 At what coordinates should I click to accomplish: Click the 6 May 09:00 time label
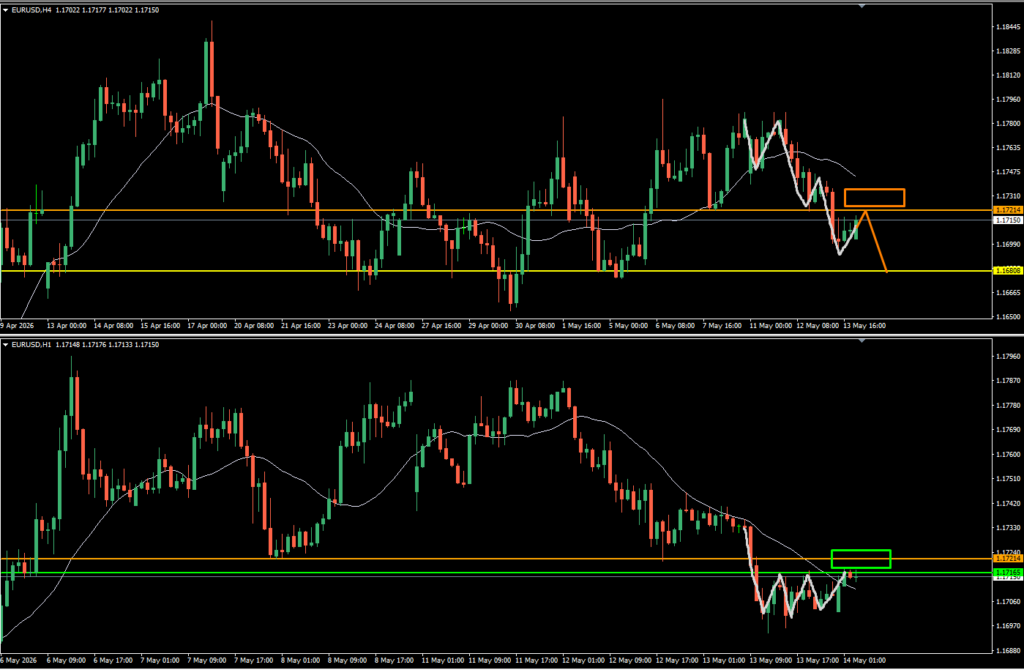point(65,660)
